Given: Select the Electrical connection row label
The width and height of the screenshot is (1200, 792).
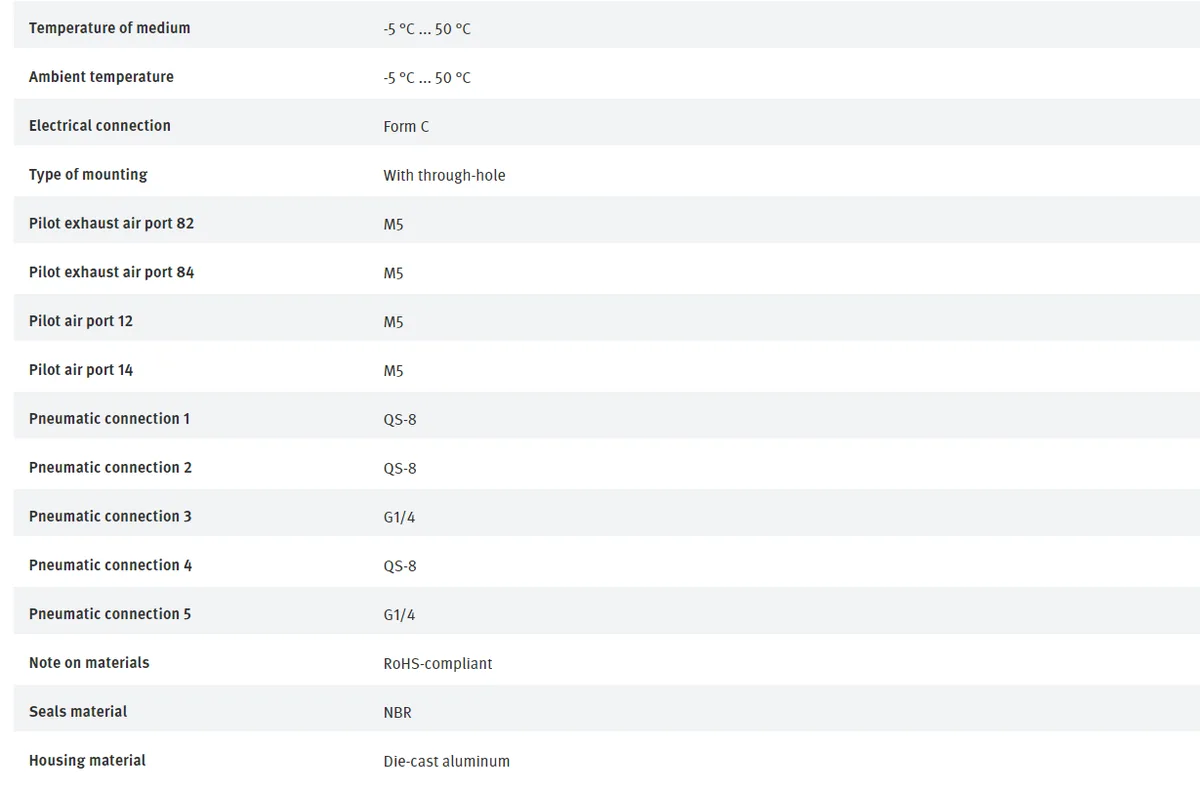Looking at the screenshot, I should [100, 126].
